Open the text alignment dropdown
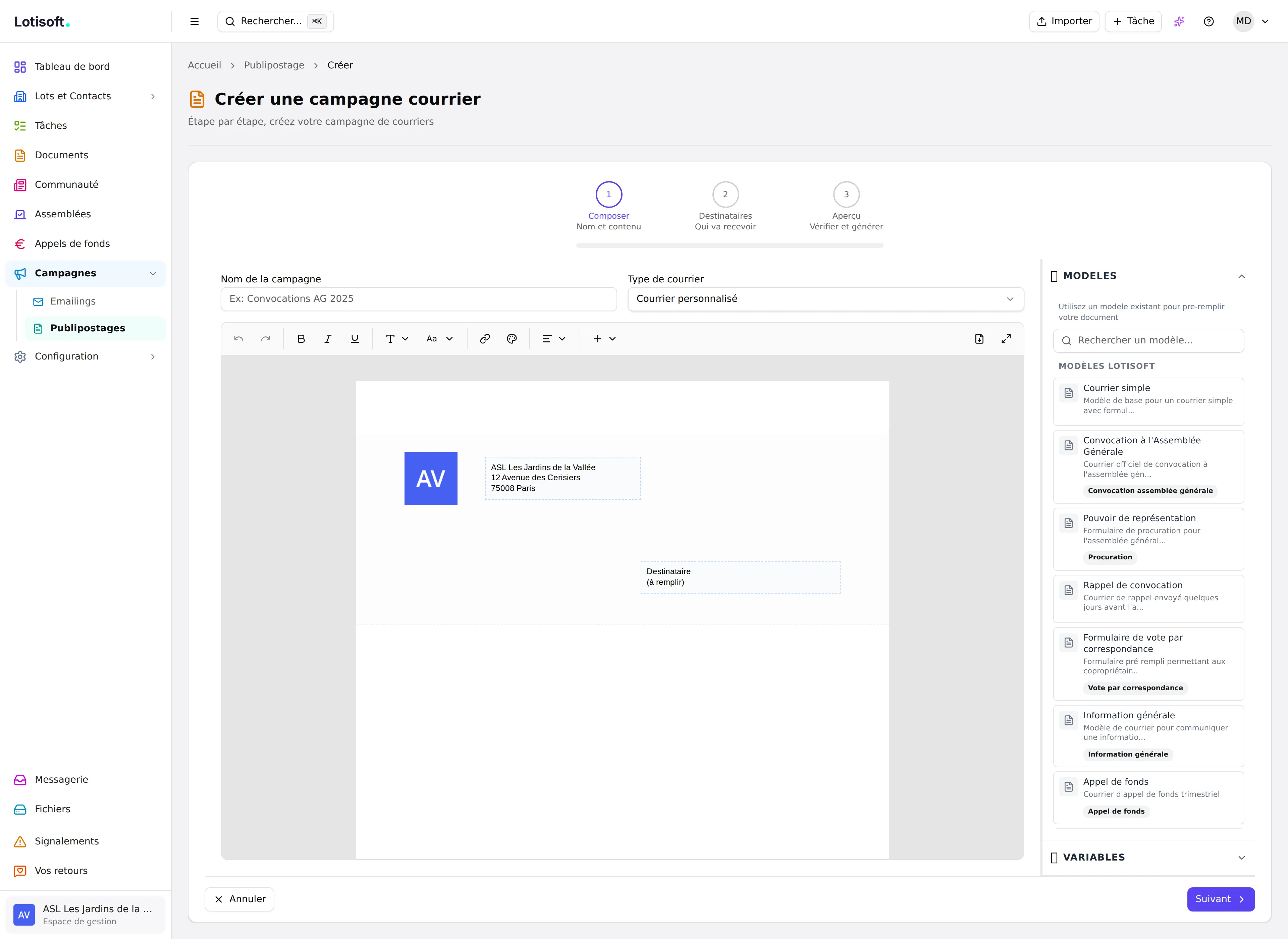The width and height of the screenshot is (1288, 939). pos(554,339)
